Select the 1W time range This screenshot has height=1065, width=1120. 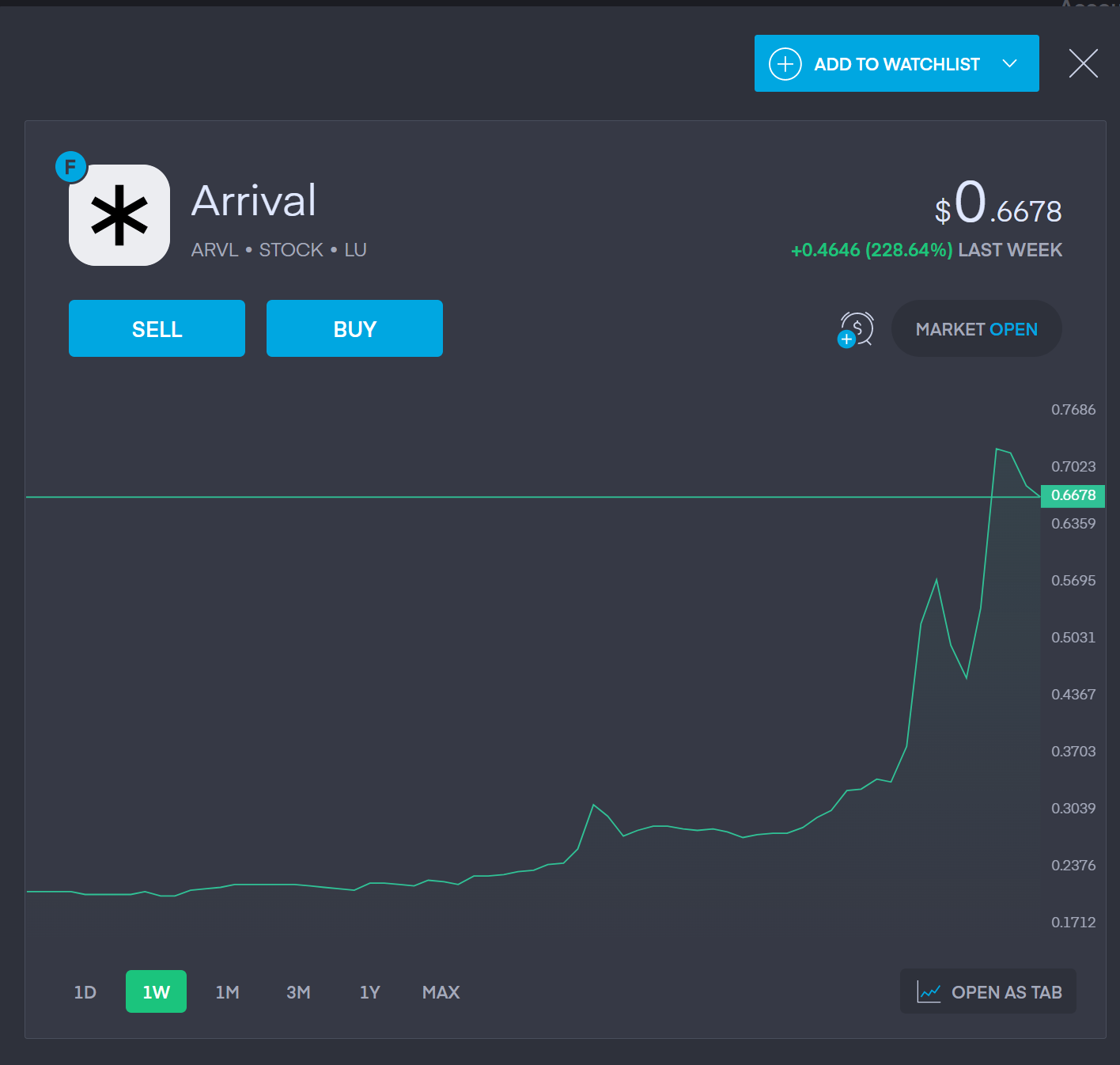156,991
